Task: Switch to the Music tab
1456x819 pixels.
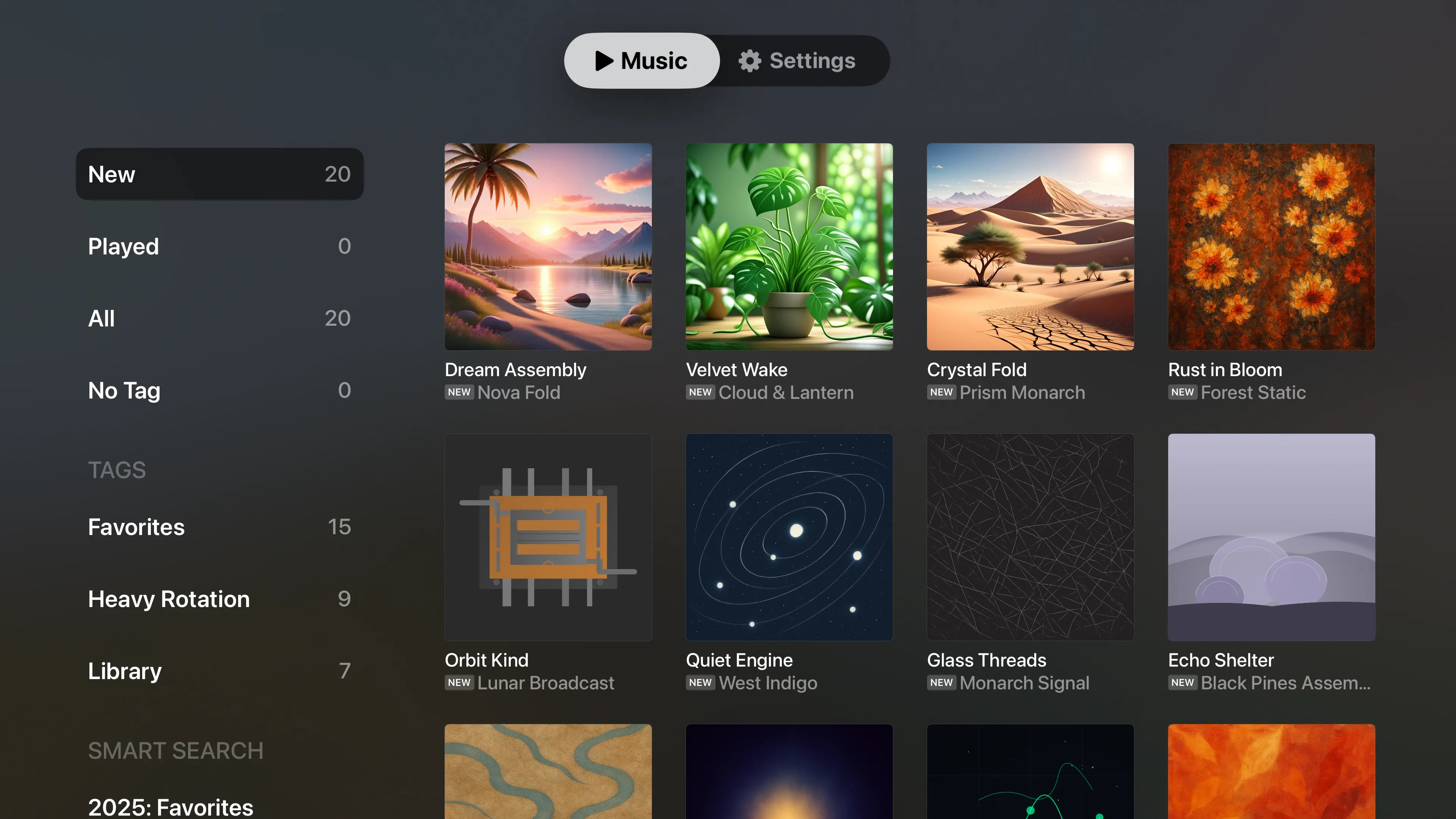Action: click(x=642, y=61)
